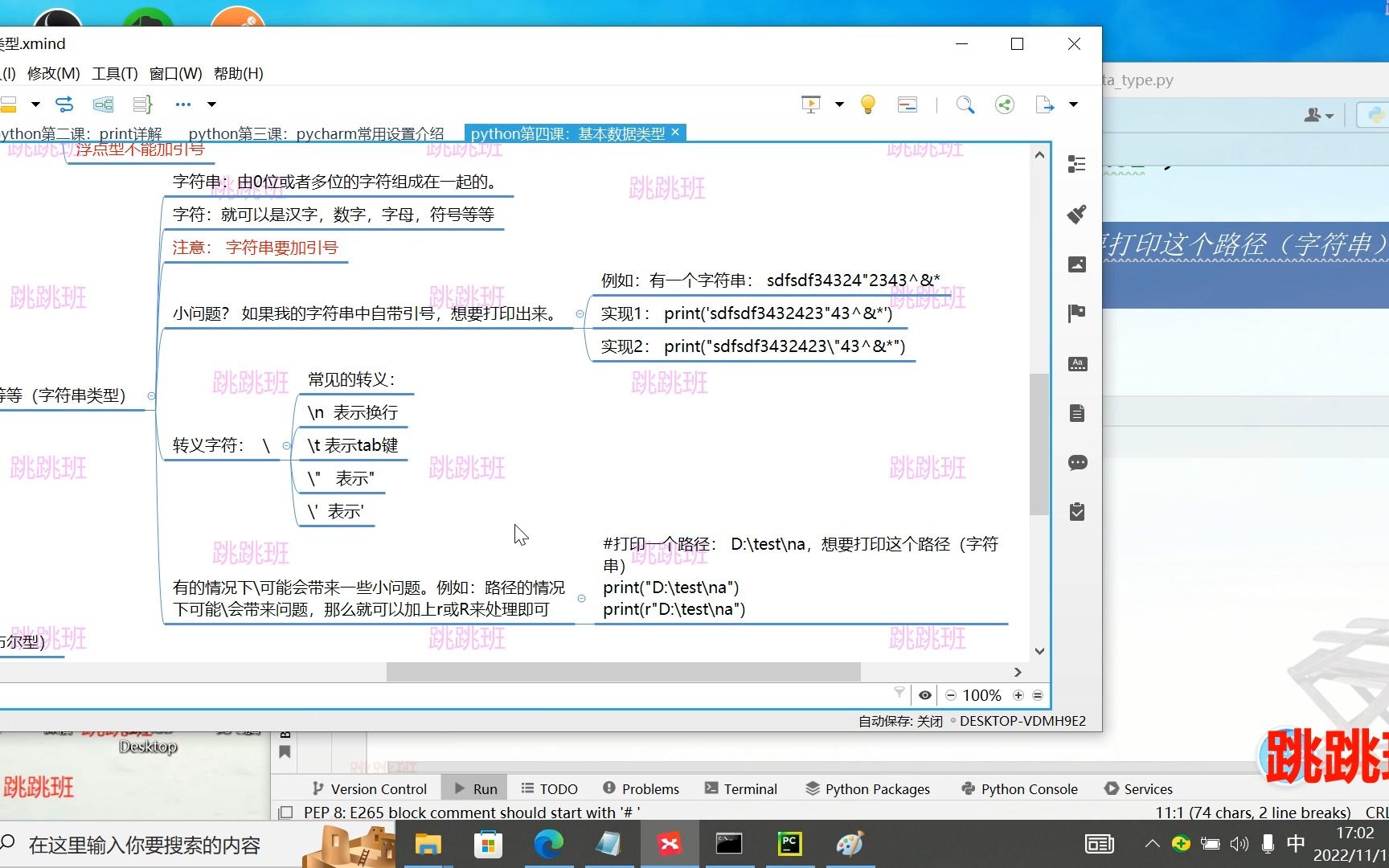The image size is (1389, 868).
Task: Select the \n 表示换行 topic
Action: point(353,412)
